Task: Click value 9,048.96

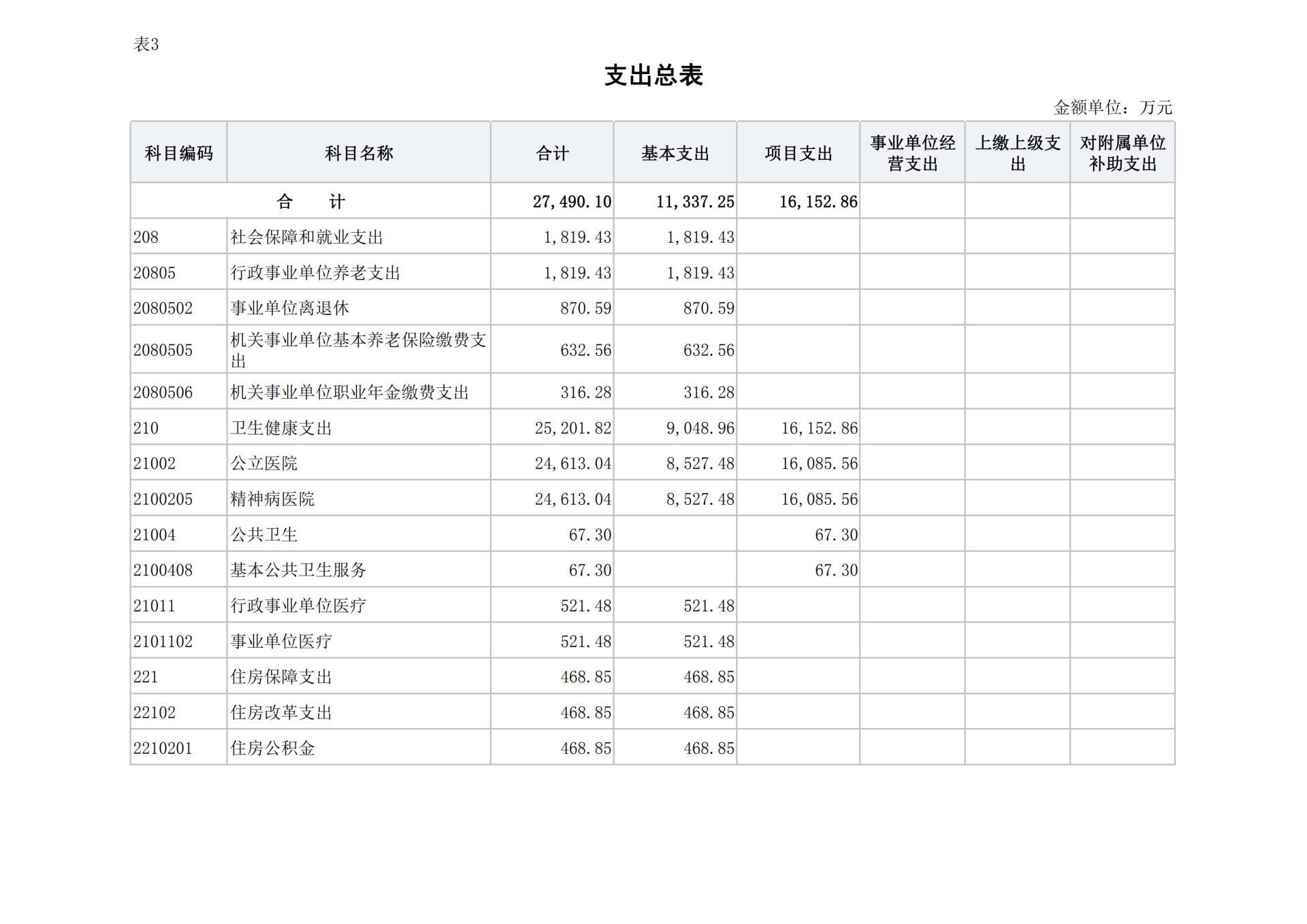Action: pyautogui.click(x=700, y=429)
